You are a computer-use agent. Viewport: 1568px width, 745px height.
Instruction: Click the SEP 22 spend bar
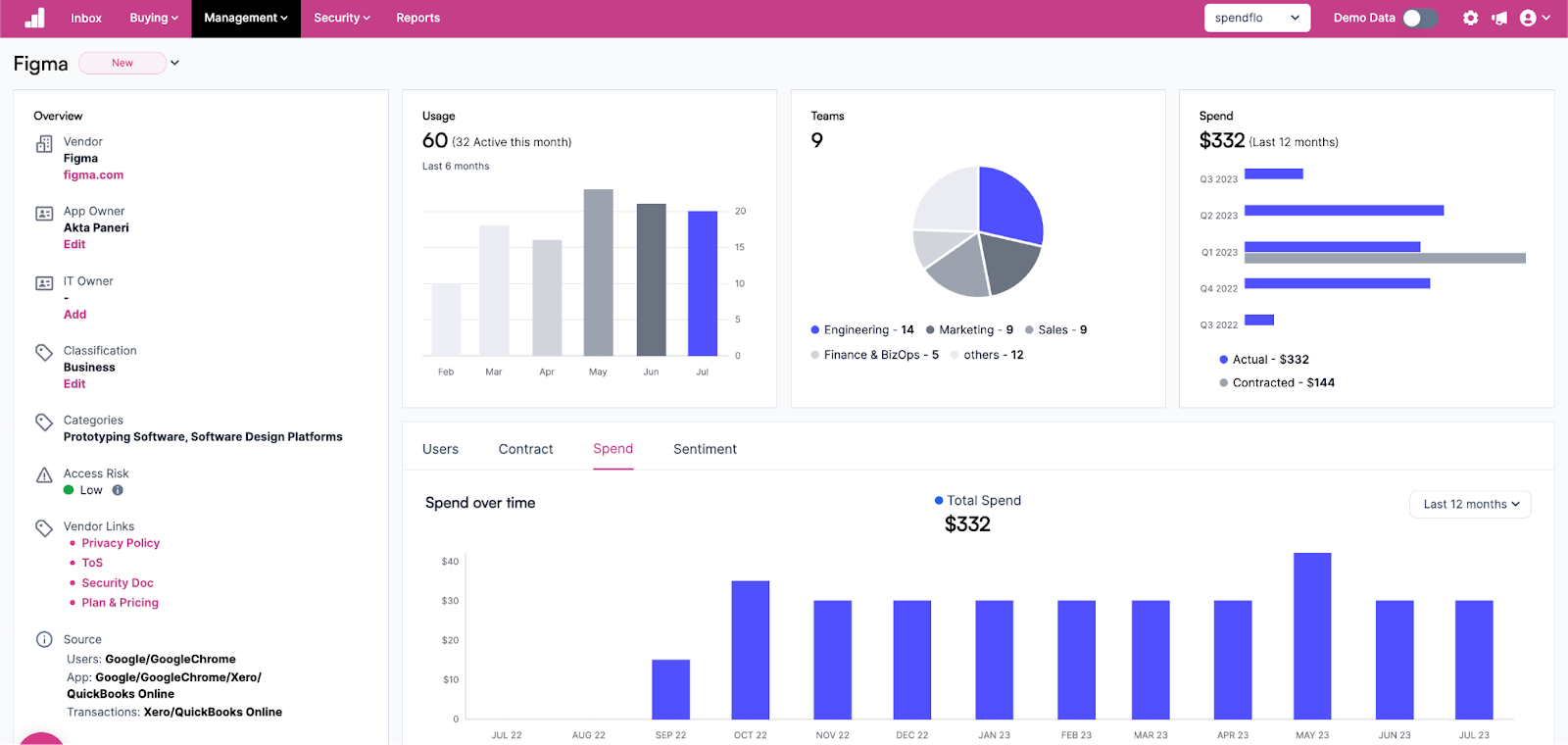(671, 689)
